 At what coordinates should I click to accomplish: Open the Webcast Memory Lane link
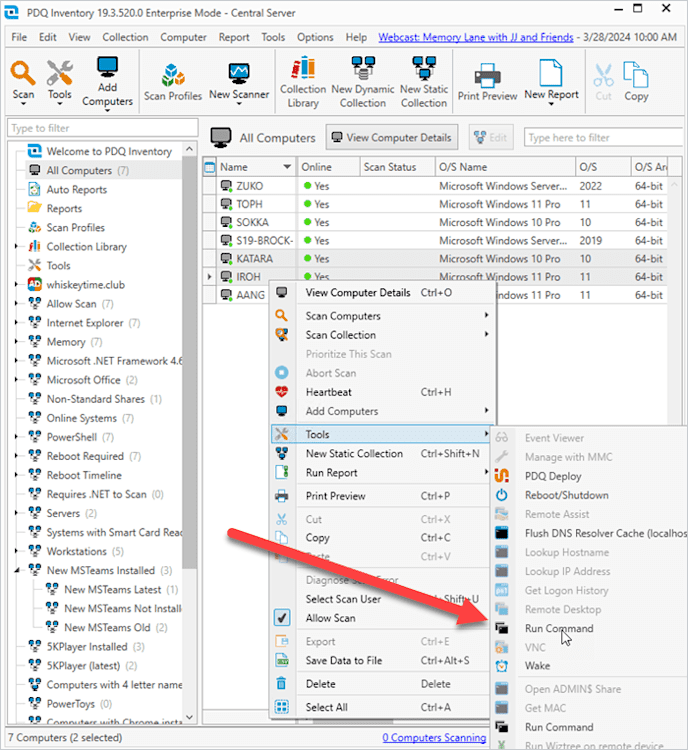[476, 37]
